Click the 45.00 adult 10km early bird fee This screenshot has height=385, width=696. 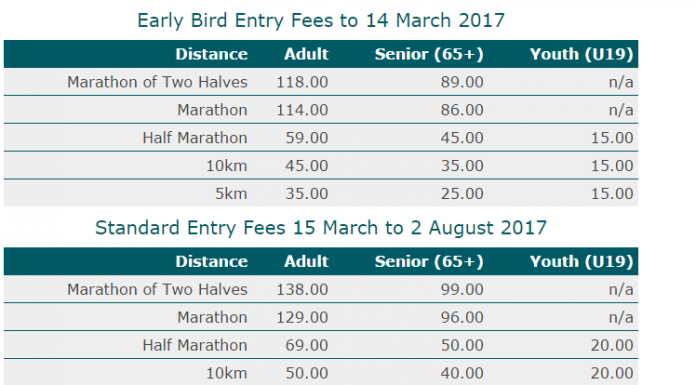click(307, 166)
